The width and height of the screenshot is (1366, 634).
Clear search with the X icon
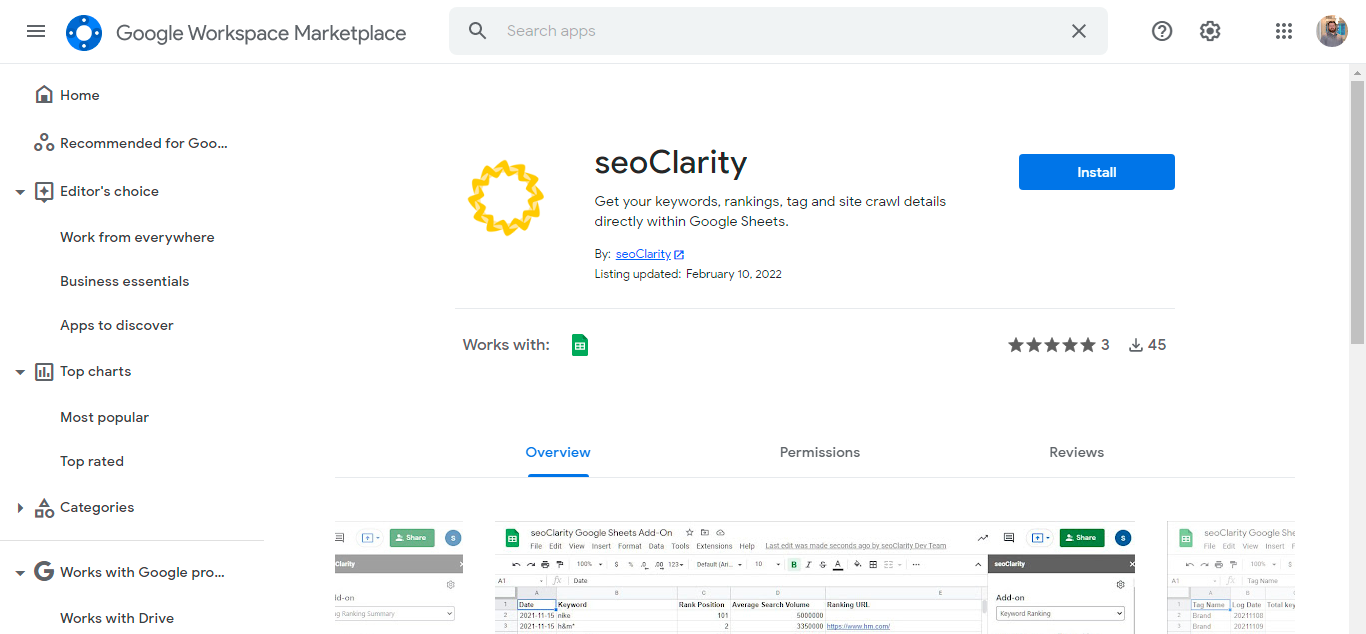coord(1078,31)
